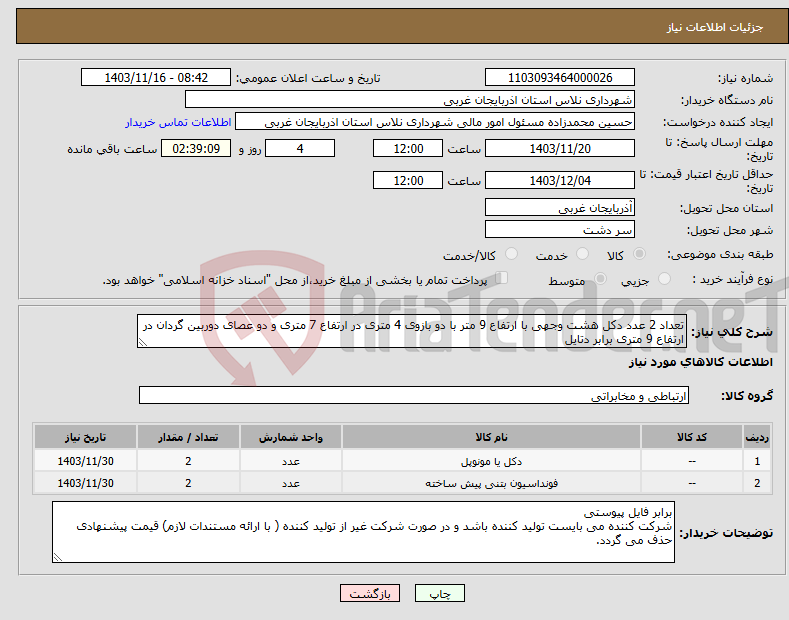Click the نوع فرآیند خرید label
Viewport: 789px width, 620px height.
(733, 279)
